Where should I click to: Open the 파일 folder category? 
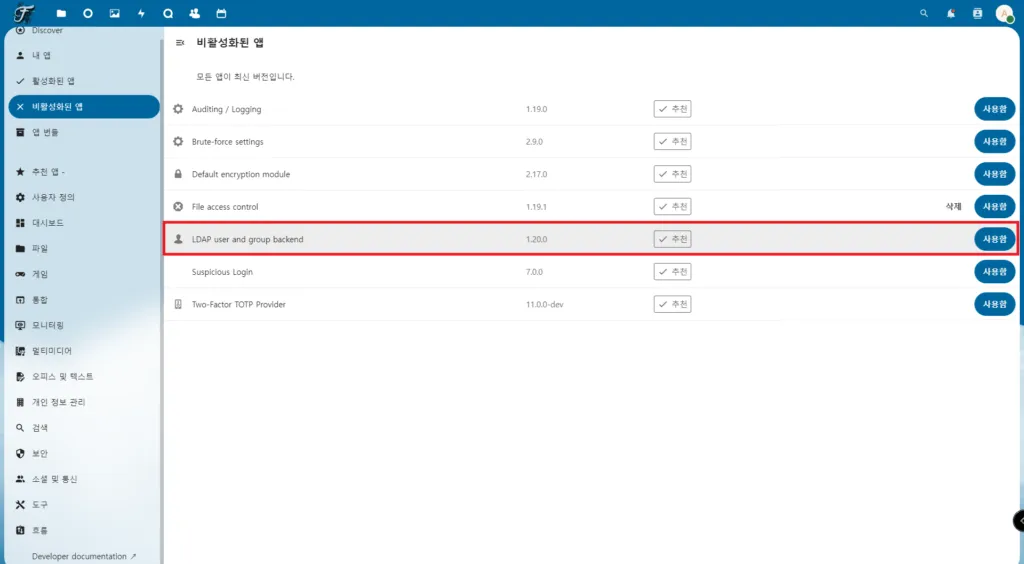84,248
